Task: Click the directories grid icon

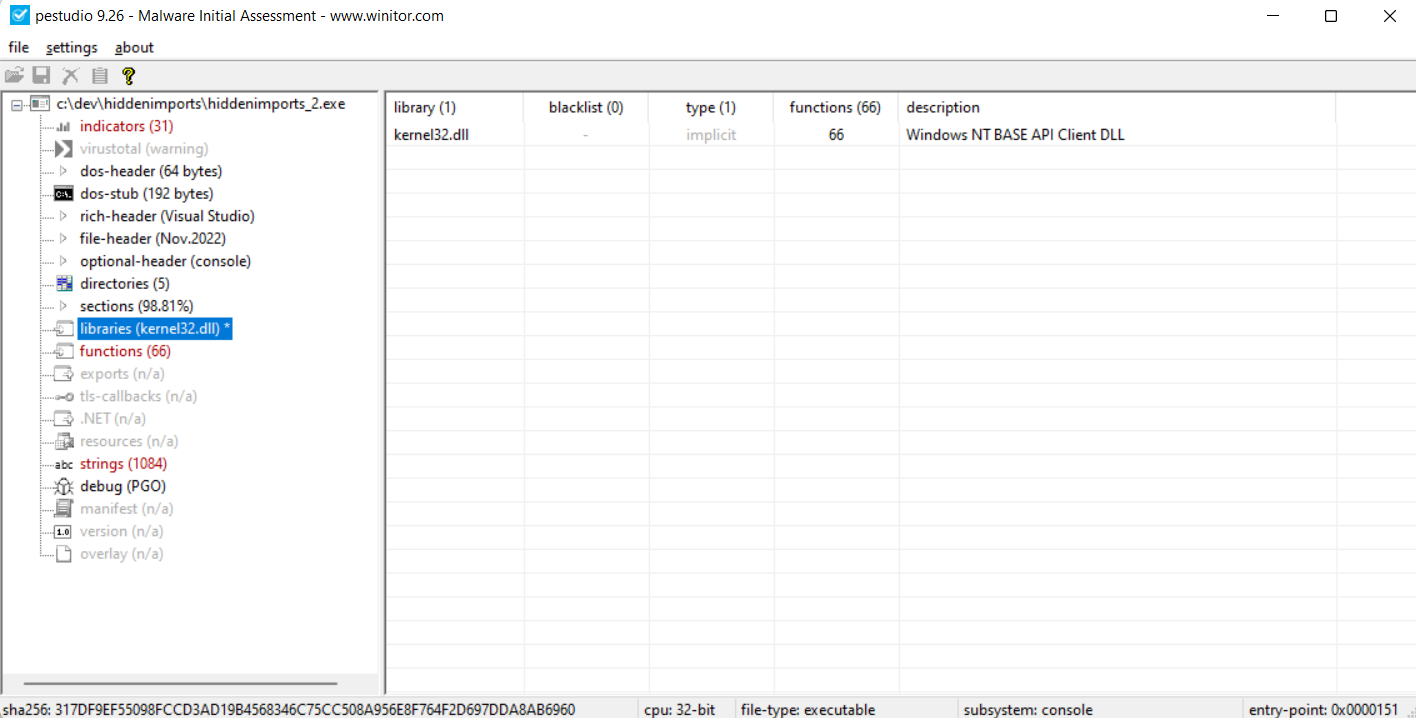Action: point(63,284)
